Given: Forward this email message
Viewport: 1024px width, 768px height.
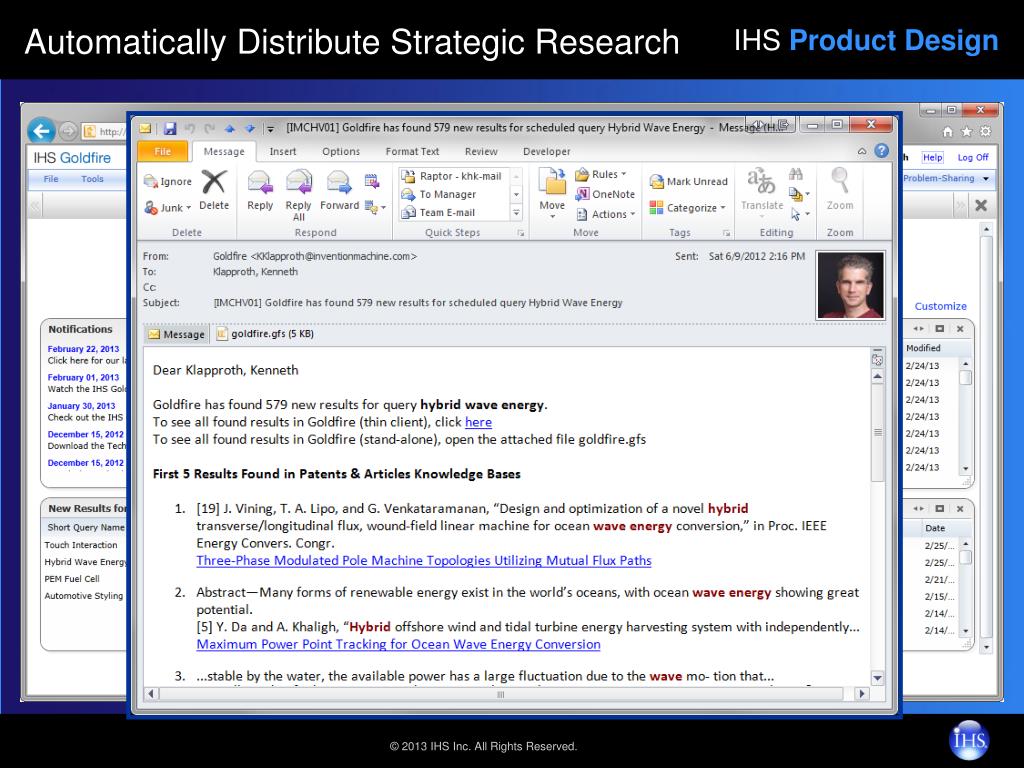Looking at the screenshot, I should 339,189.
